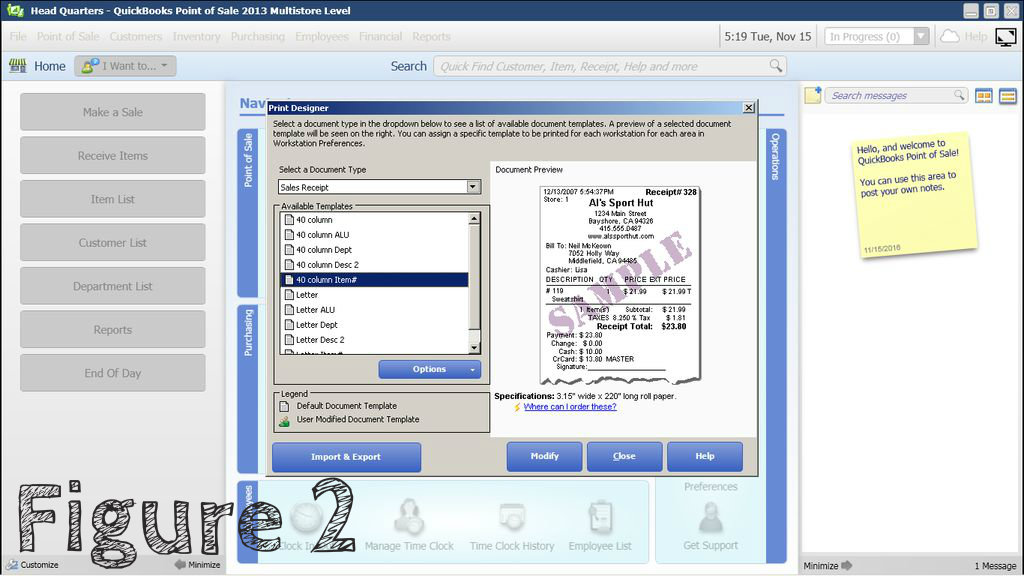Close the Print Designer dialog
Screen dimensions: 1024x576
tap(748, 108)
